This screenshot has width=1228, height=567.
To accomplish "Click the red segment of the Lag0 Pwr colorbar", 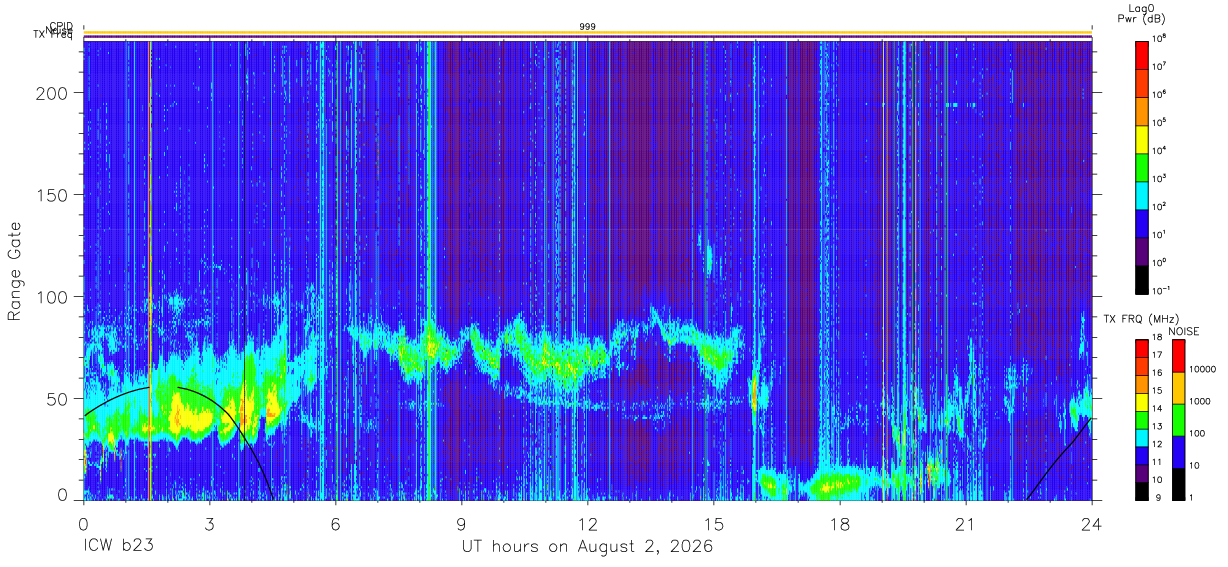I will click(1141, 53).
